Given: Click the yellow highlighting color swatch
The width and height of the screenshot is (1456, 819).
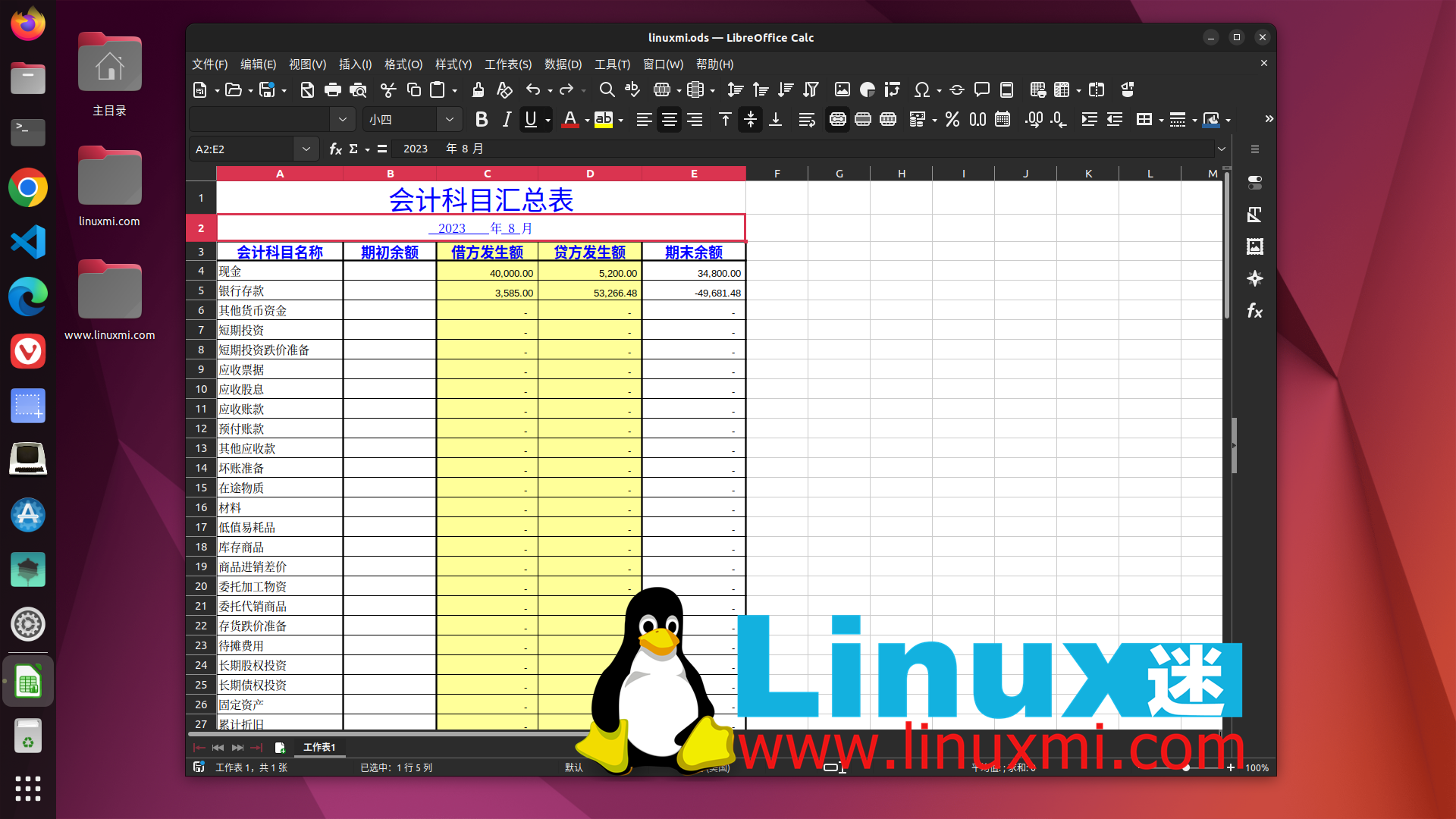Looking at the screenshot, I should point(604,120).
